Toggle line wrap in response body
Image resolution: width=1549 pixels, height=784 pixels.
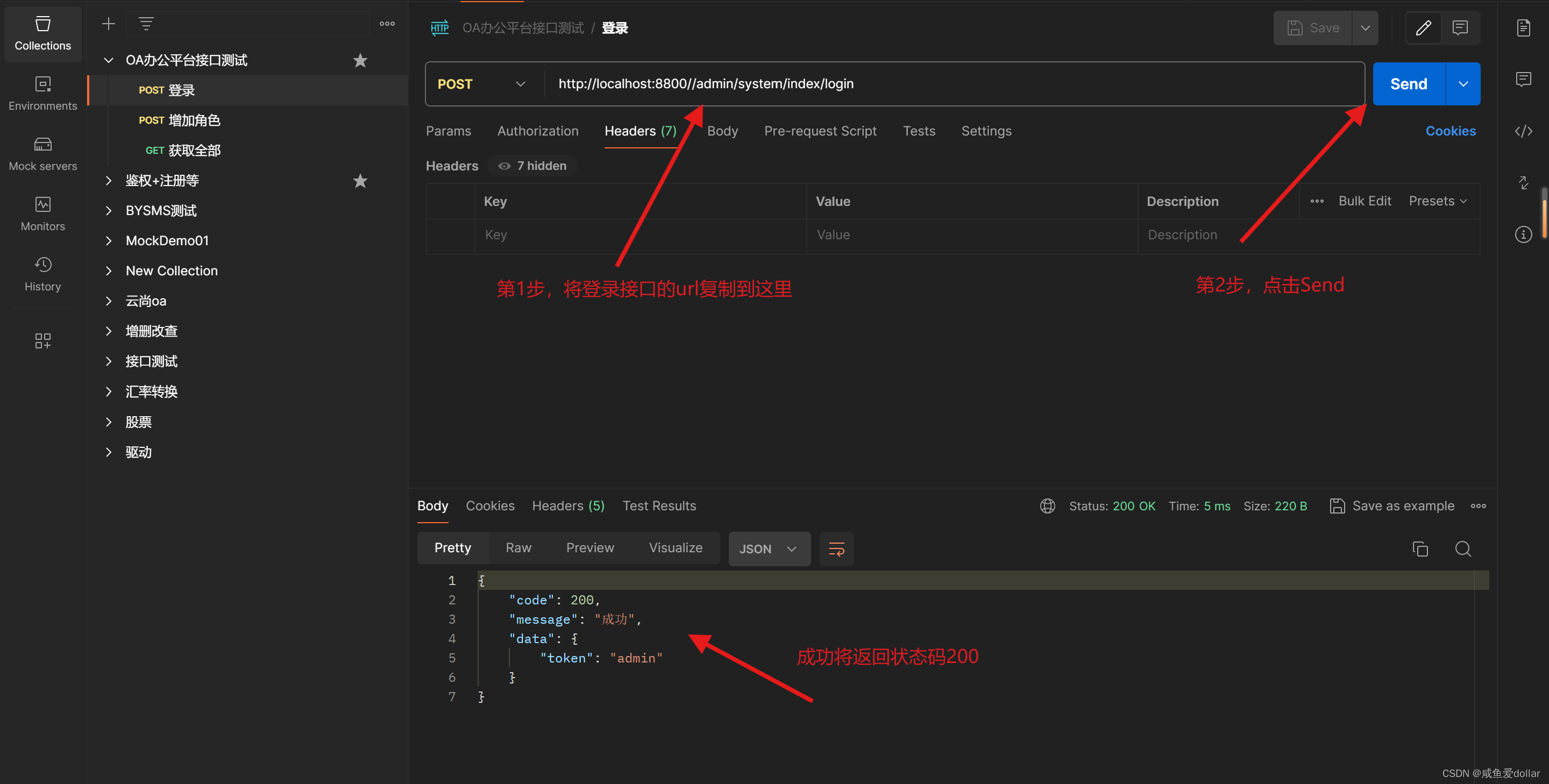(x=836, y=549)
